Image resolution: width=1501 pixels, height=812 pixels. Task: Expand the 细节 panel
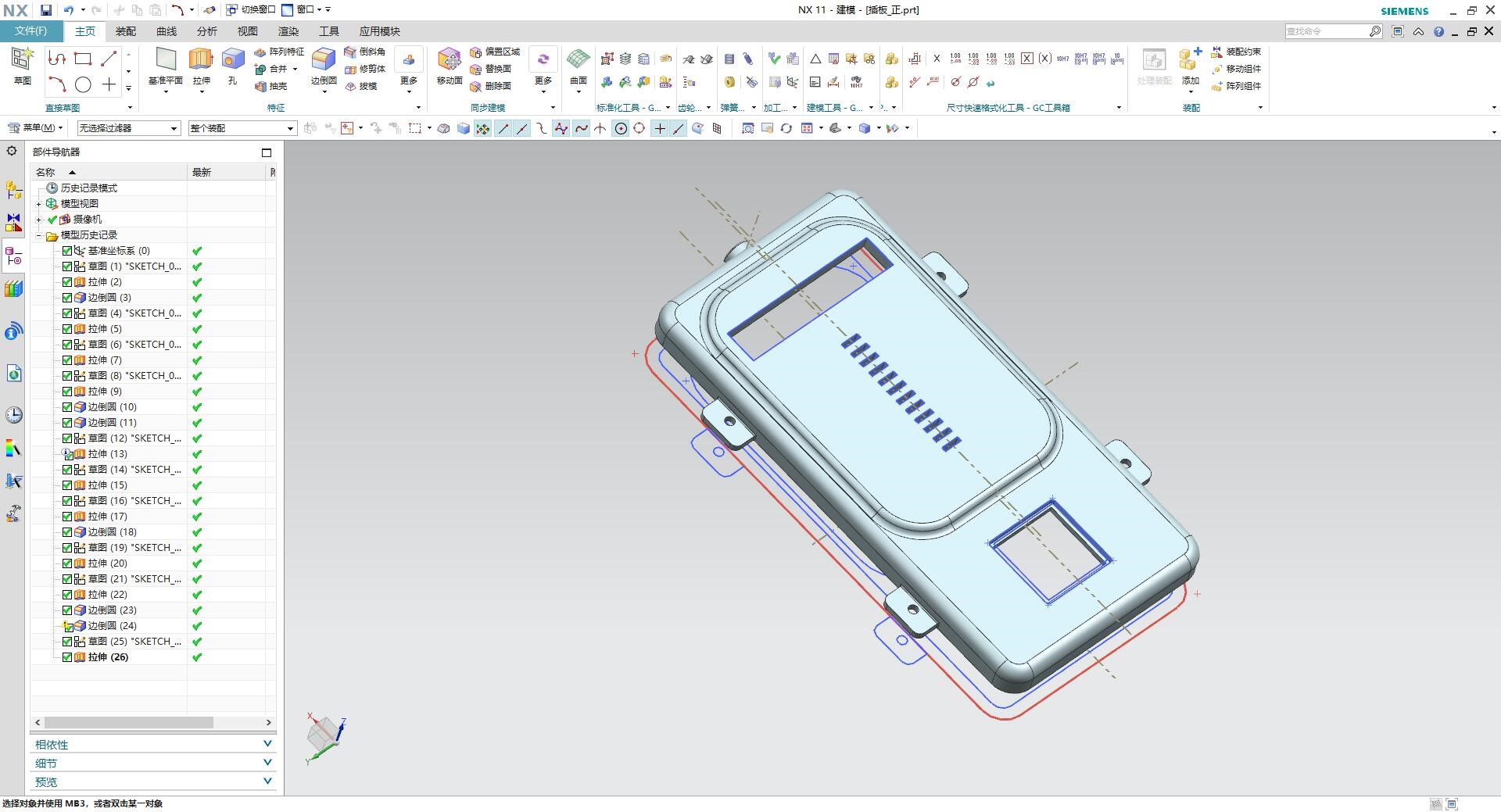(x=153, y=763)
